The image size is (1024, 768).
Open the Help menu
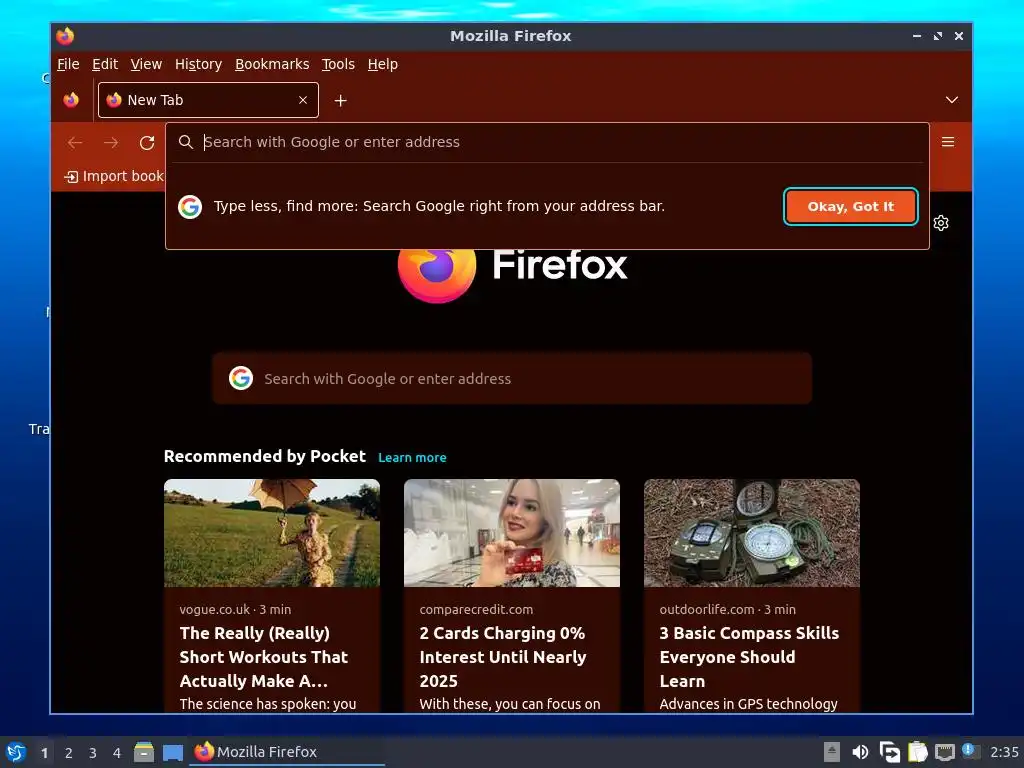coord(382,64)
